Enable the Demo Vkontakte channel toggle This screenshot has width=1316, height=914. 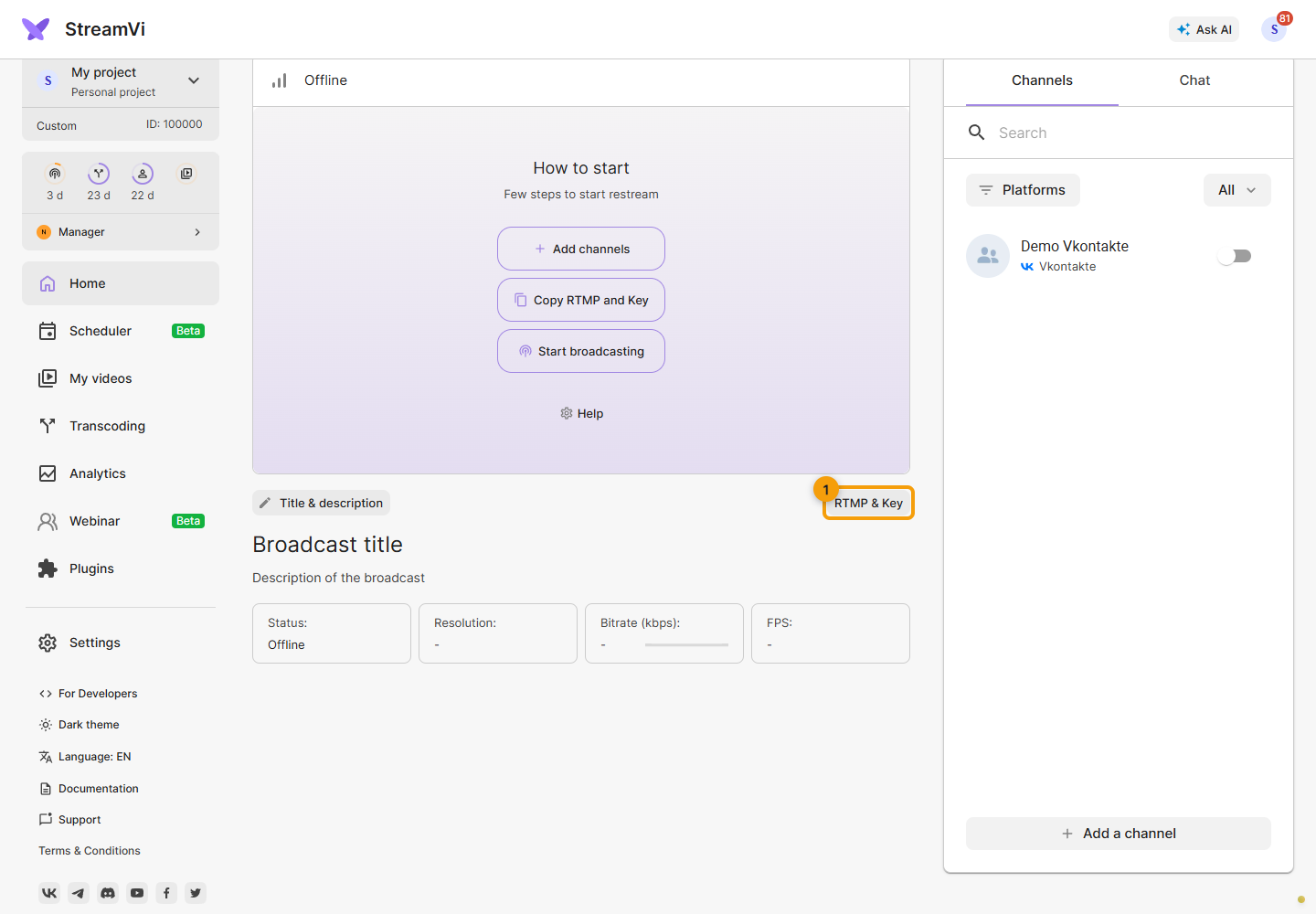(1235, 256)
